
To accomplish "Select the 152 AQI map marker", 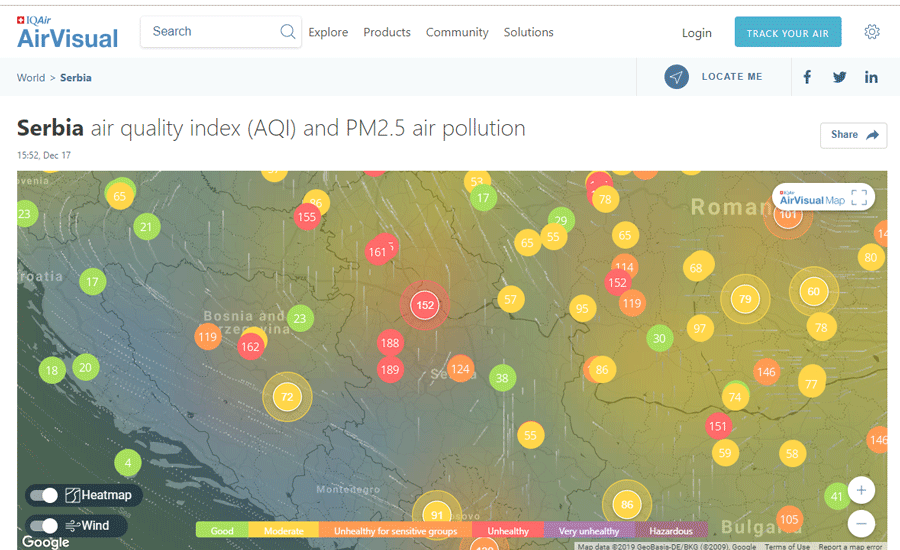I will 425,305.
